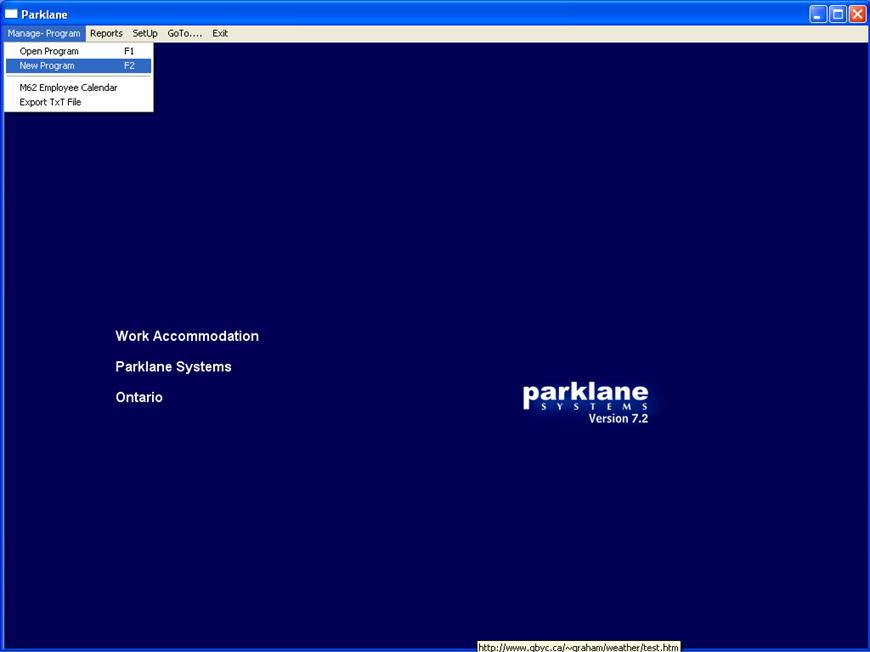Click the Exit menu item

pyautogui.click(x=220, y=33)
